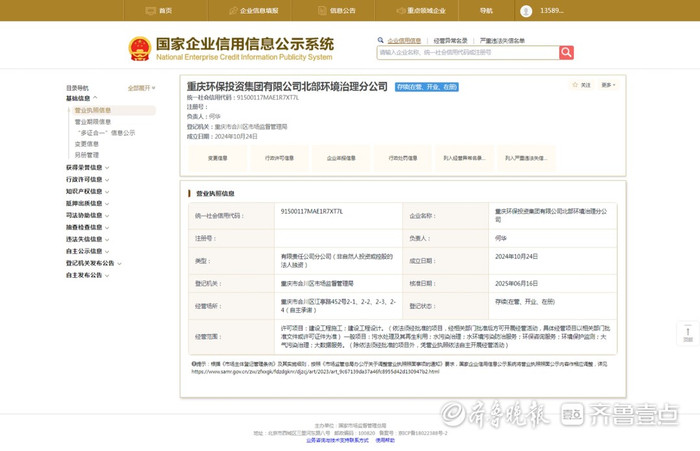Open the 使用帮助 footer link

coord(385,440)
